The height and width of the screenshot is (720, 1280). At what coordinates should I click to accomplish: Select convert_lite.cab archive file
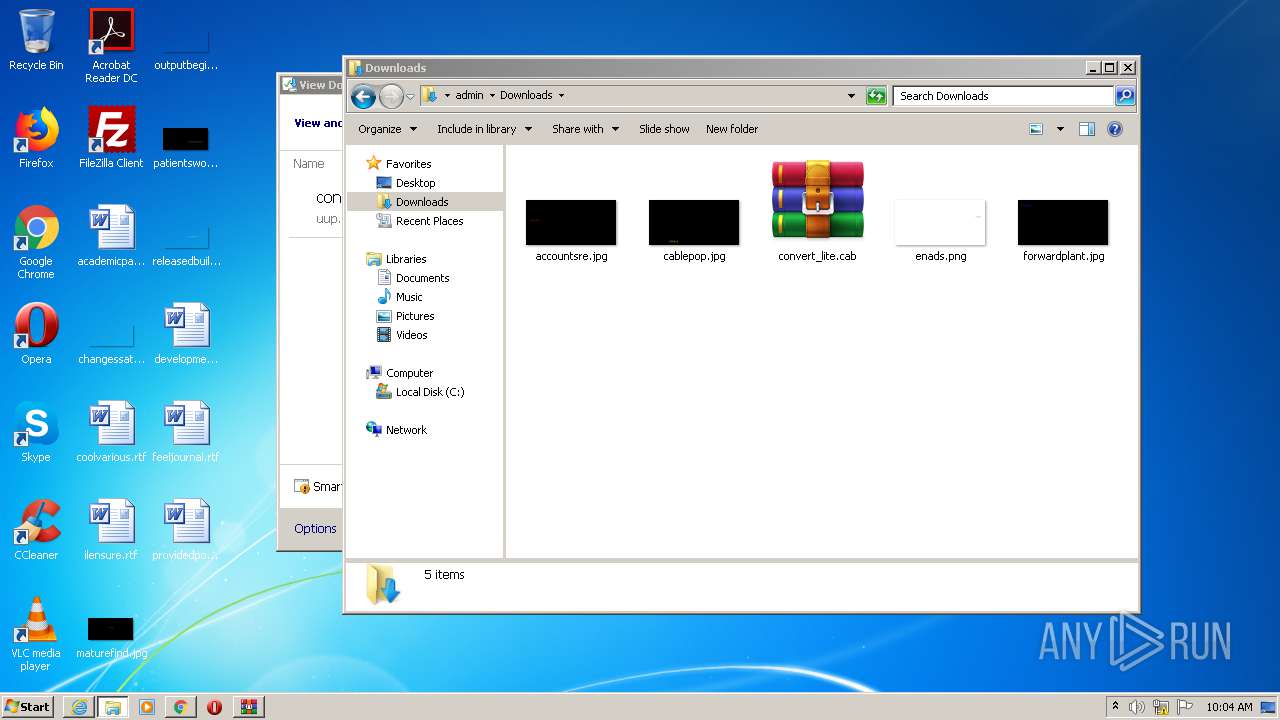[817, 212]
